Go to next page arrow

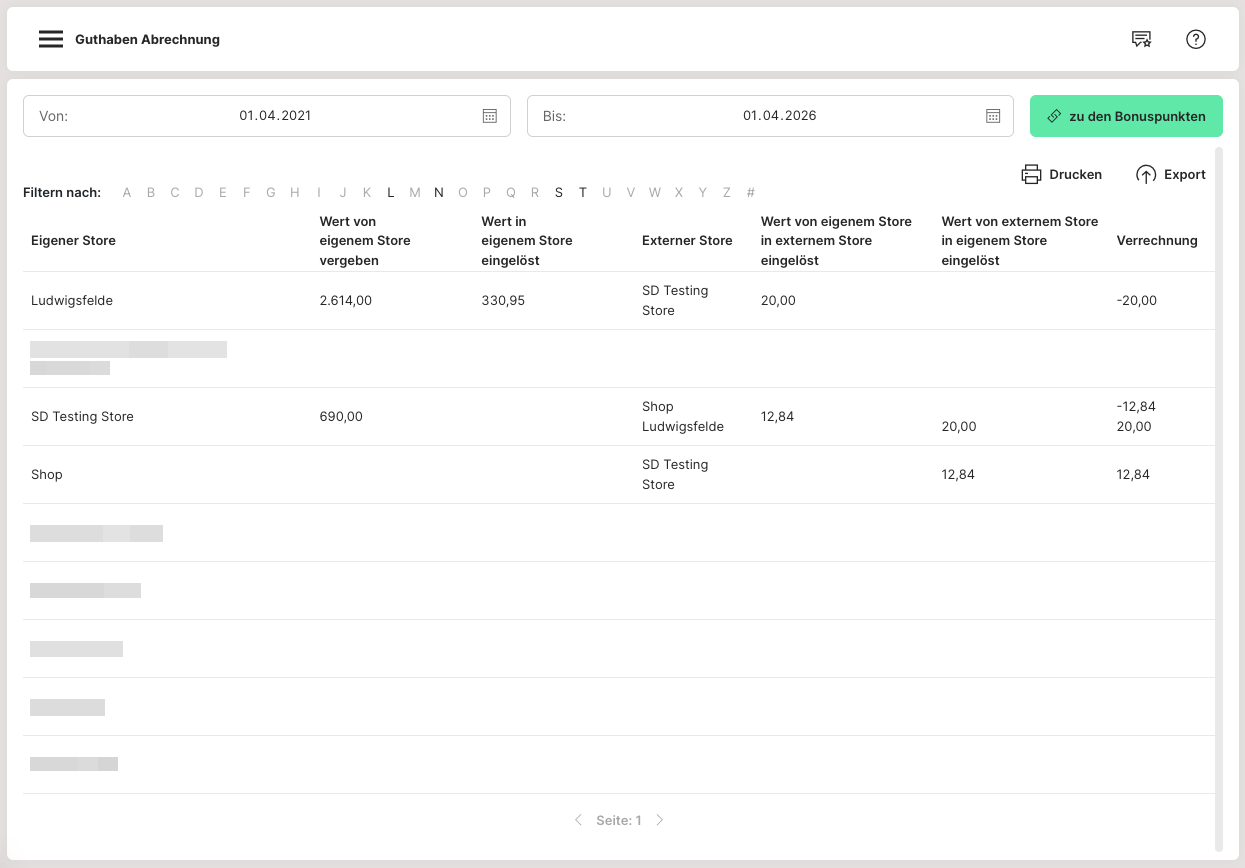(660, 820)
